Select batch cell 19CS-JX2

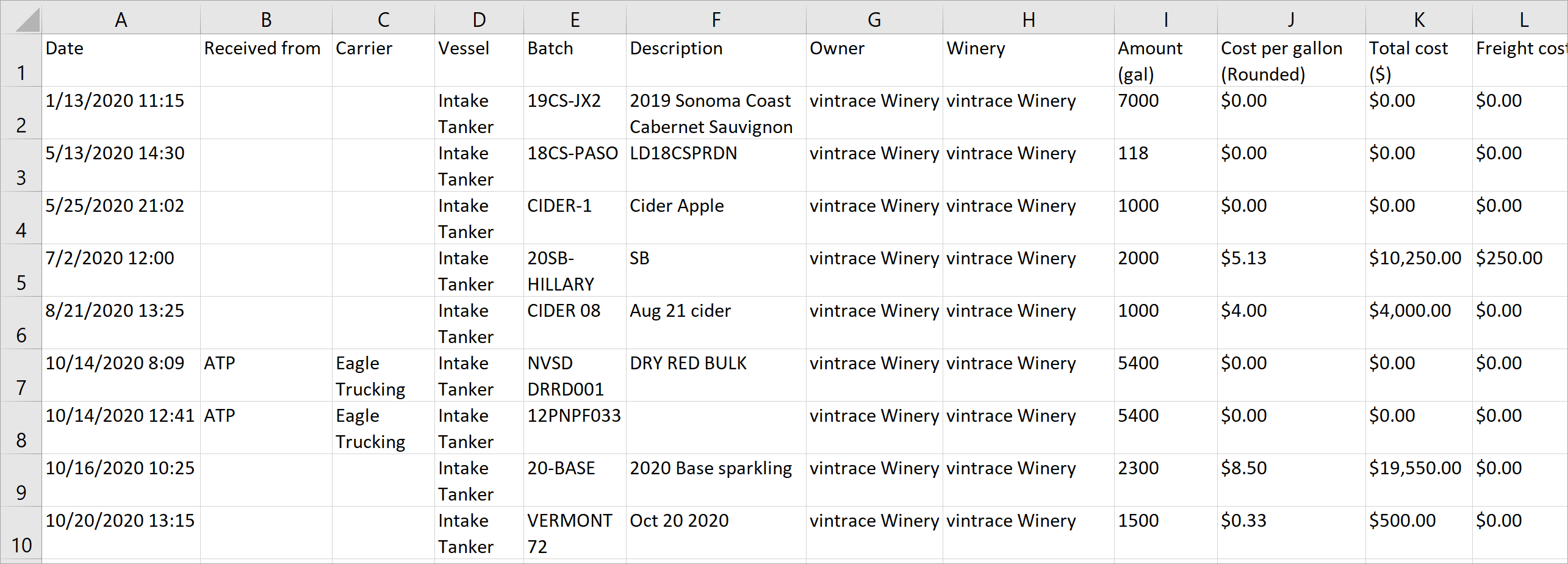pos(575,113)
